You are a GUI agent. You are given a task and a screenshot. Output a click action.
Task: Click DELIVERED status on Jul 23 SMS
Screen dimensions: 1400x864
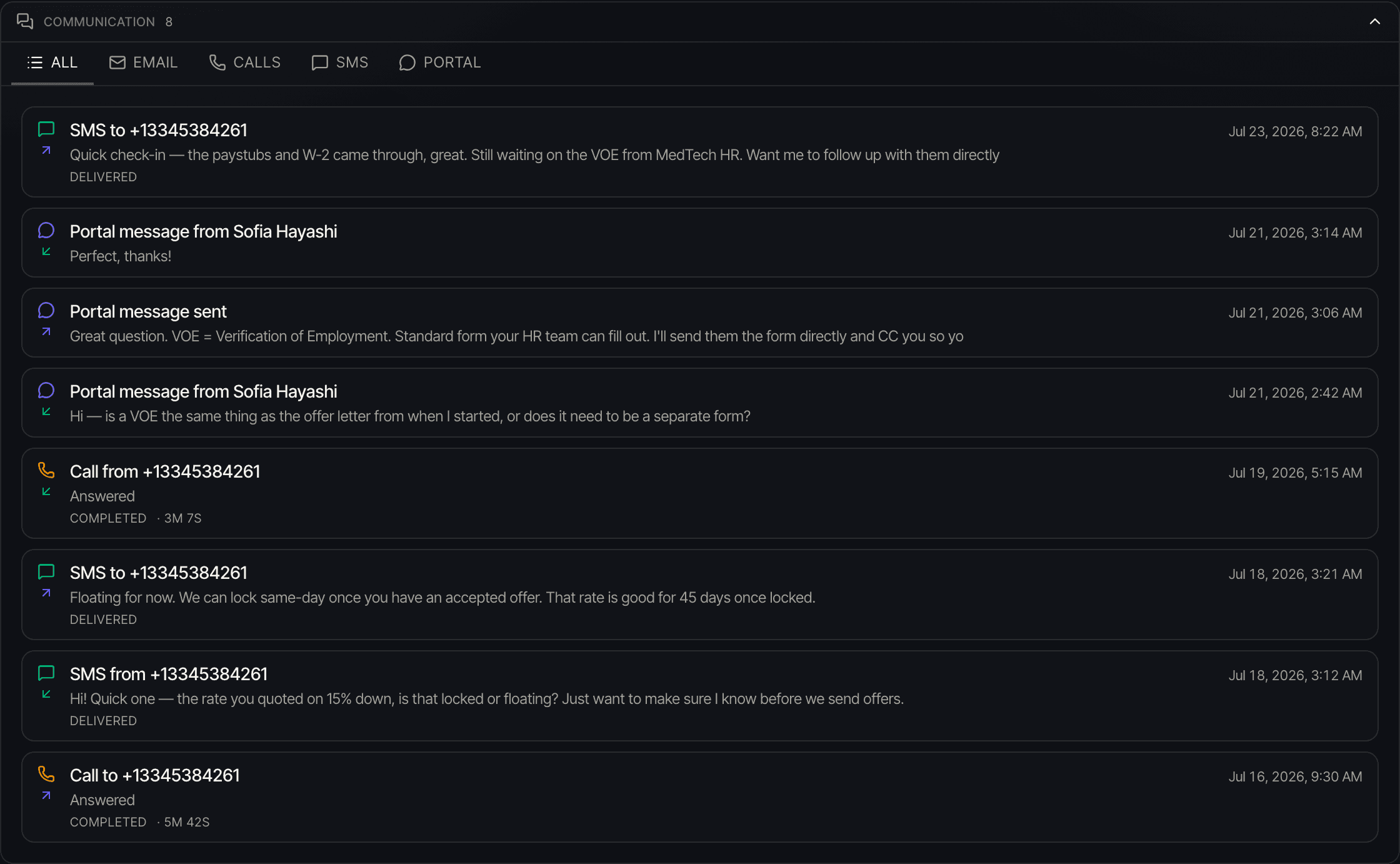pos(103,177)
